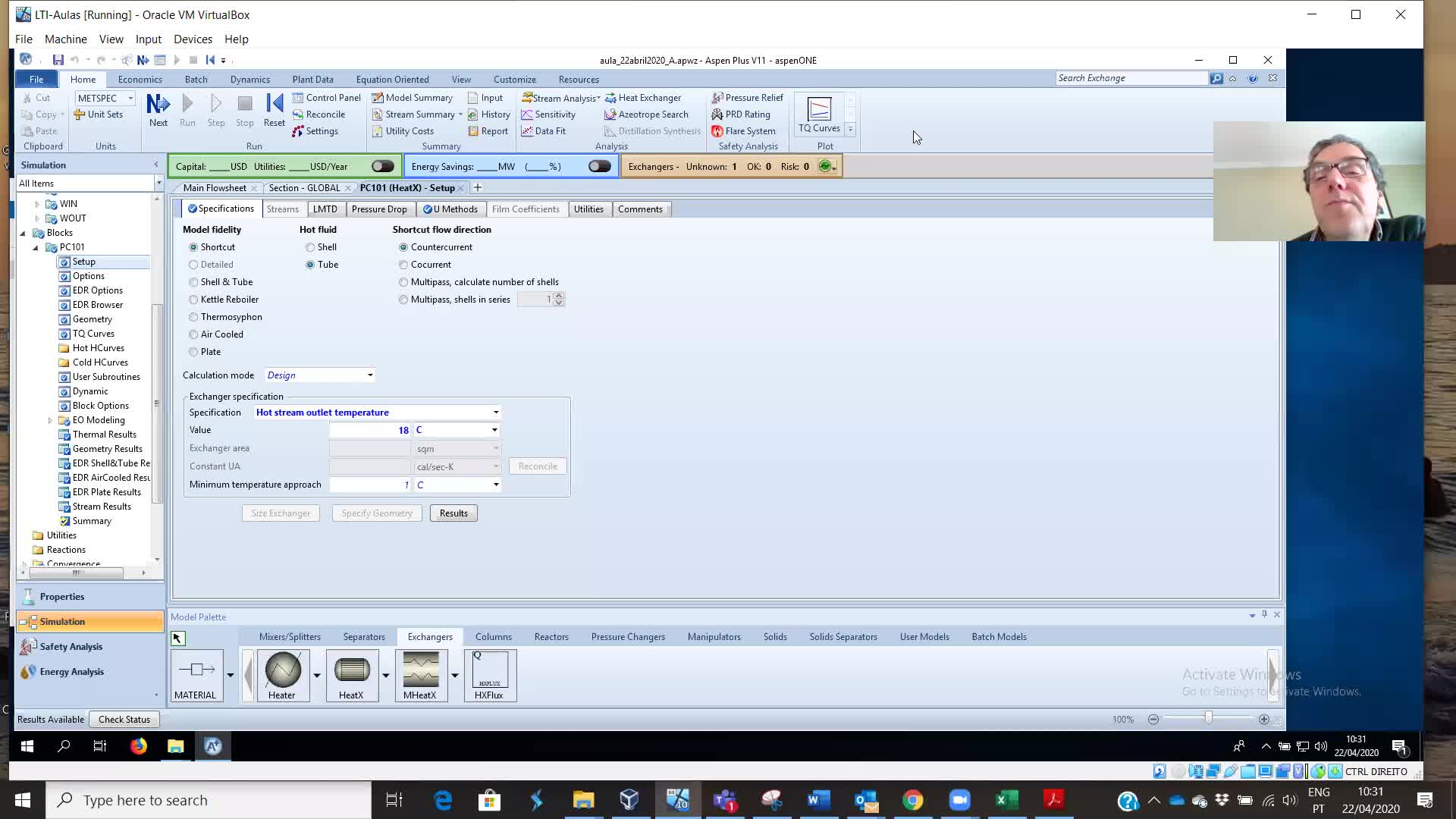
Task: Collapse the PC101 tree node
Action: 36,247
